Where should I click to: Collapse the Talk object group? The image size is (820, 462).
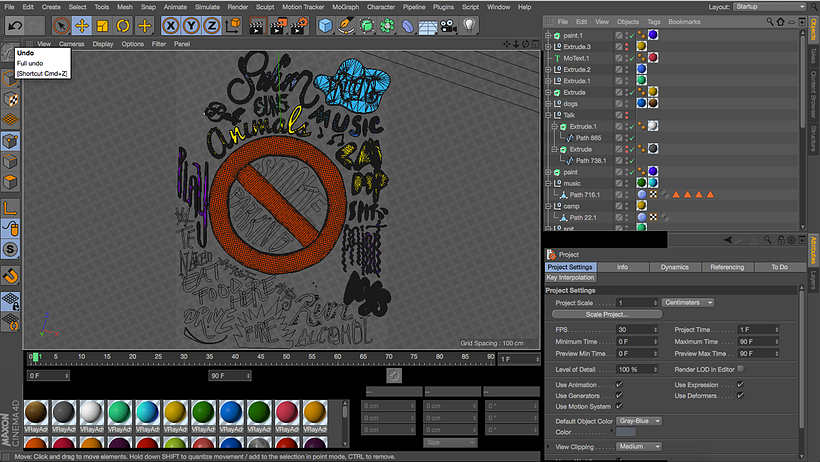(548, 115)
